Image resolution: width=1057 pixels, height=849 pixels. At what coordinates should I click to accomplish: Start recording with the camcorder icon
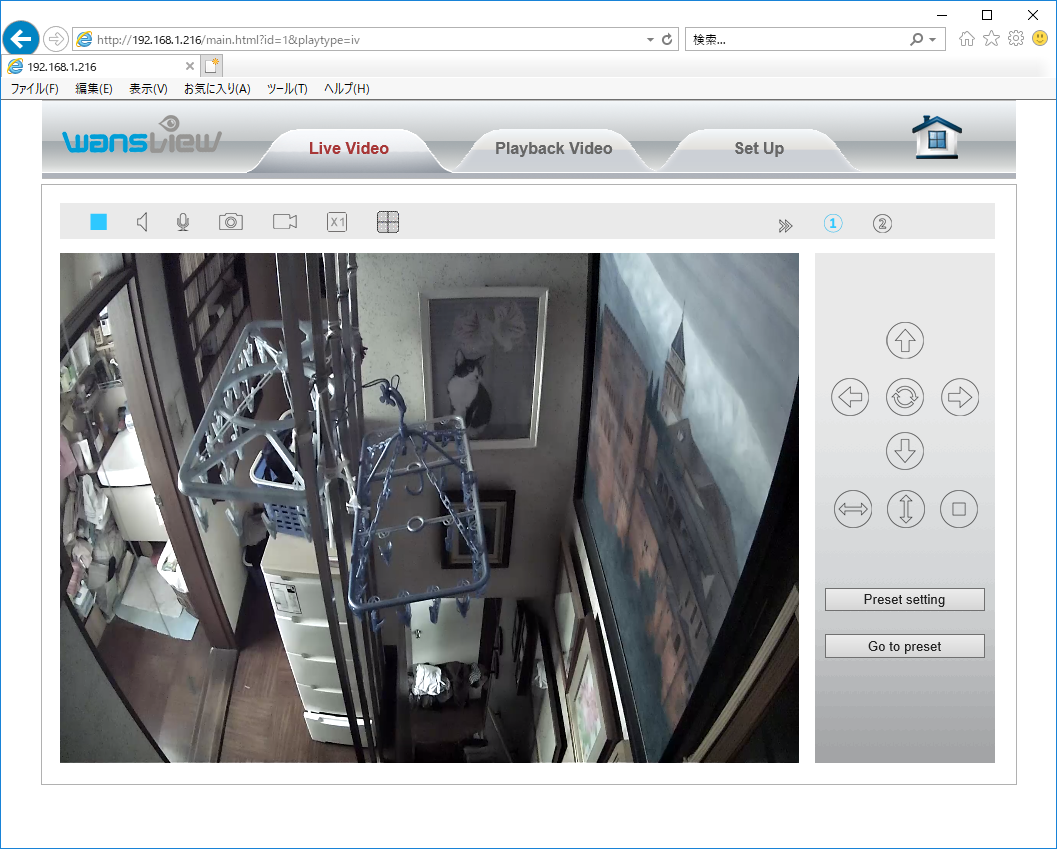[x=285, y=222]
